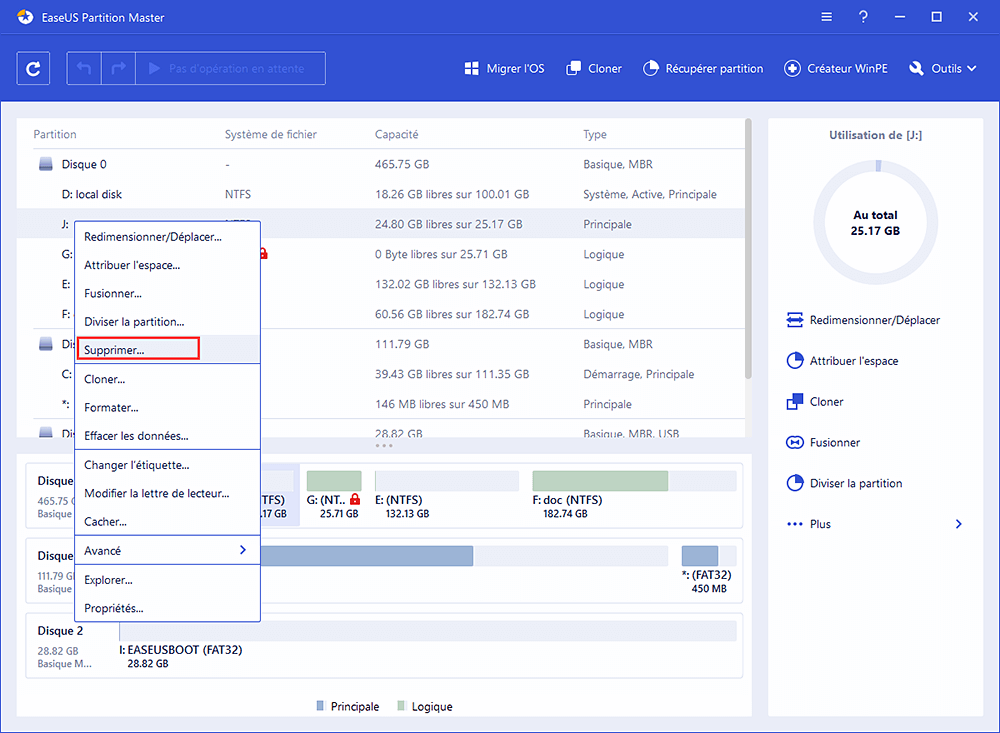Image resolution: width=1000 pixels, height=733 pixels.
Task: Select Cacher in the context menu
Action: [x=167, y=521]
